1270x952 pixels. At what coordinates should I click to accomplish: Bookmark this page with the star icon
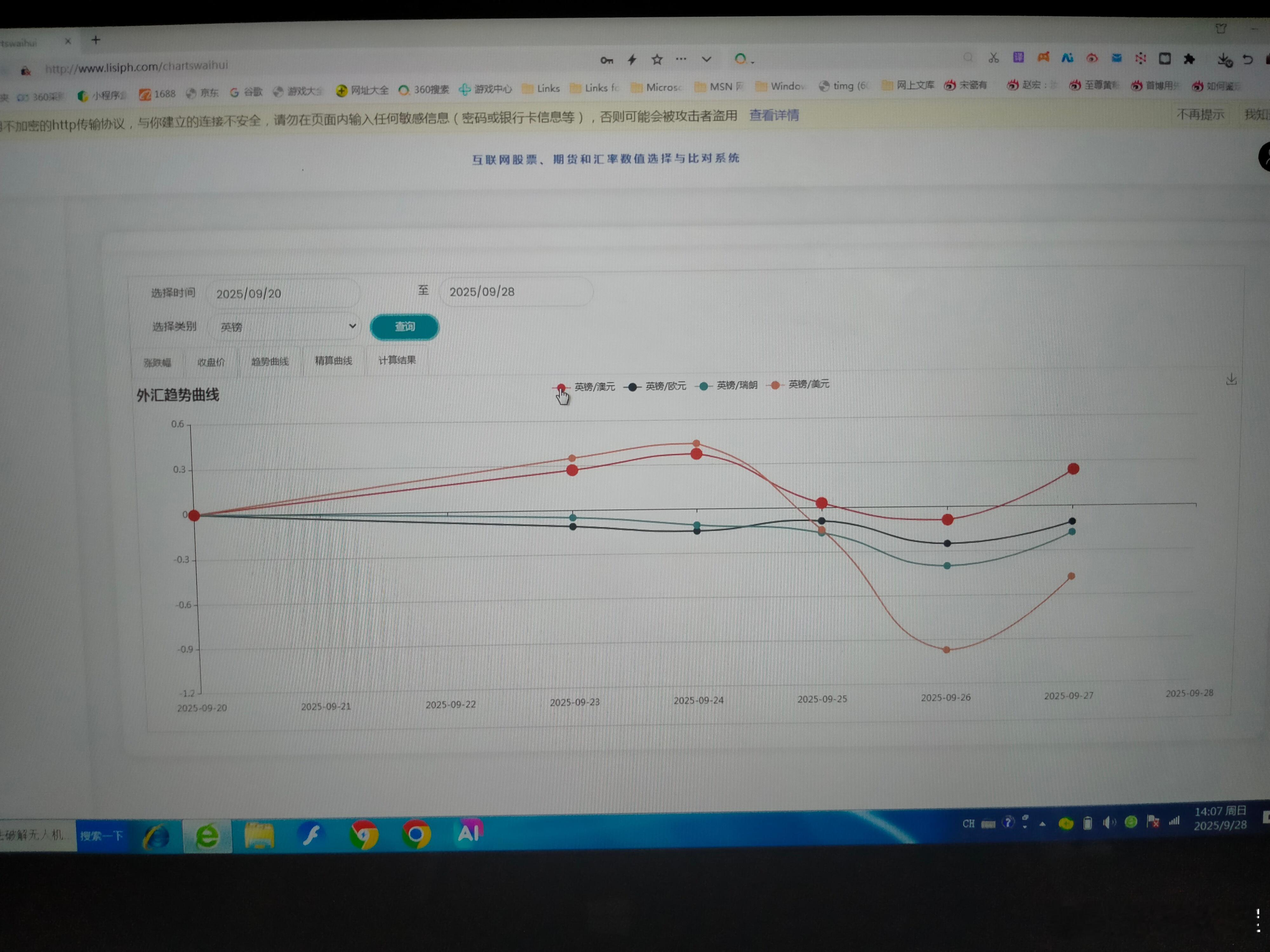pyautogui.click(x=658, y=59)
